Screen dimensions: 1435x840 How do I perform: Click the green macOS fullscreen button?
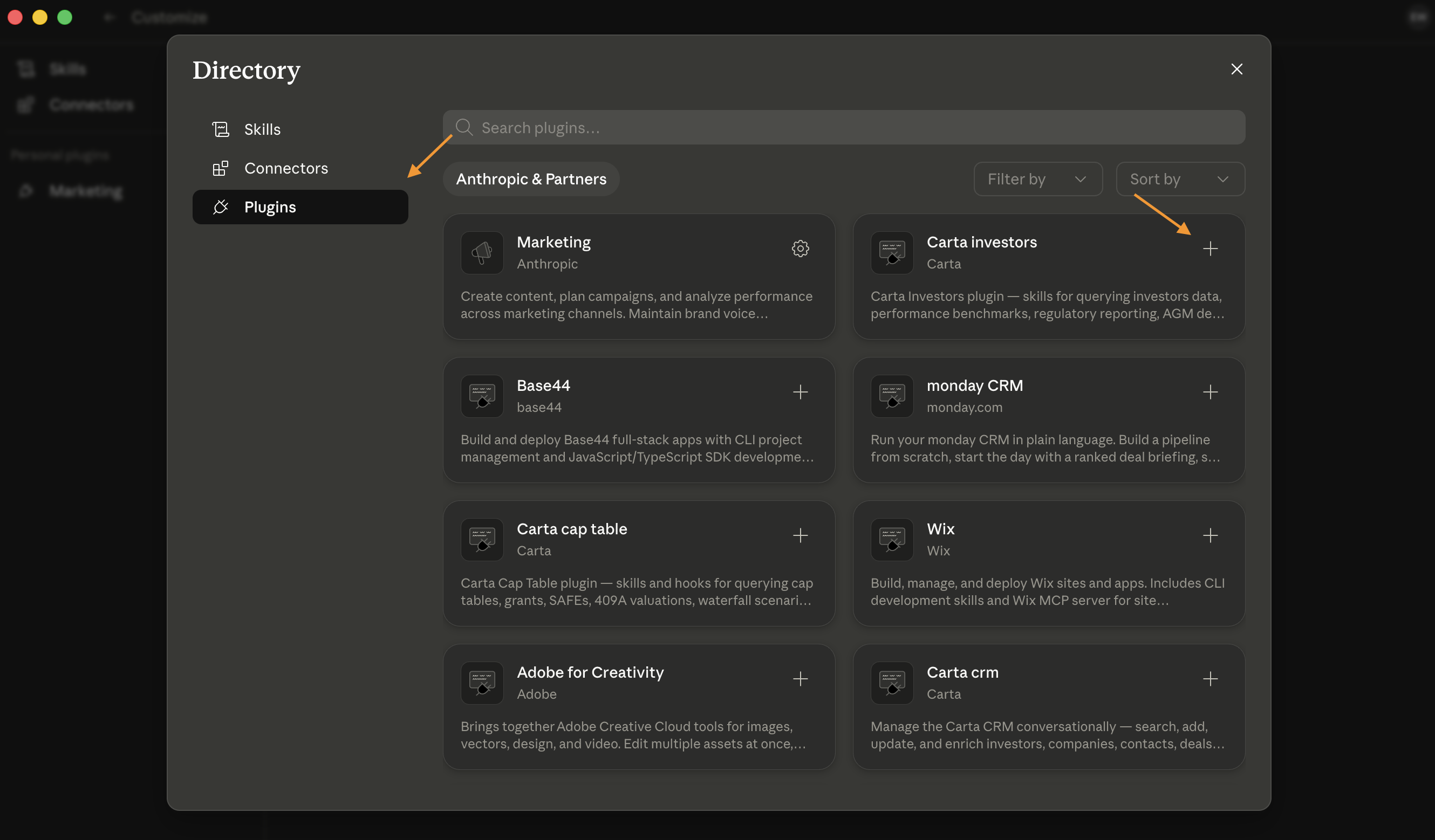point(64,18)
